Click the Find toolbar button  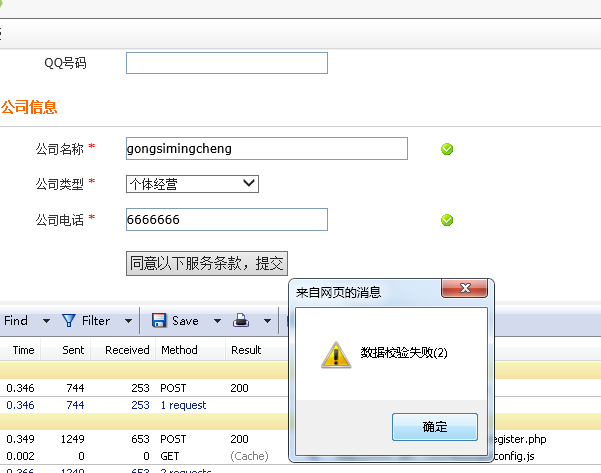(x=16, y=320)
